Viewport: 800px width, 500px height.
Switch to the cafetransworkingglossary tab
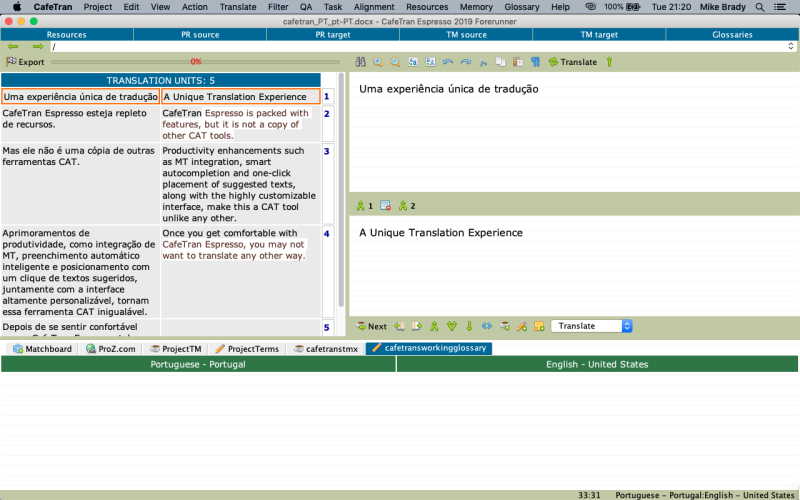coord(429,348)
